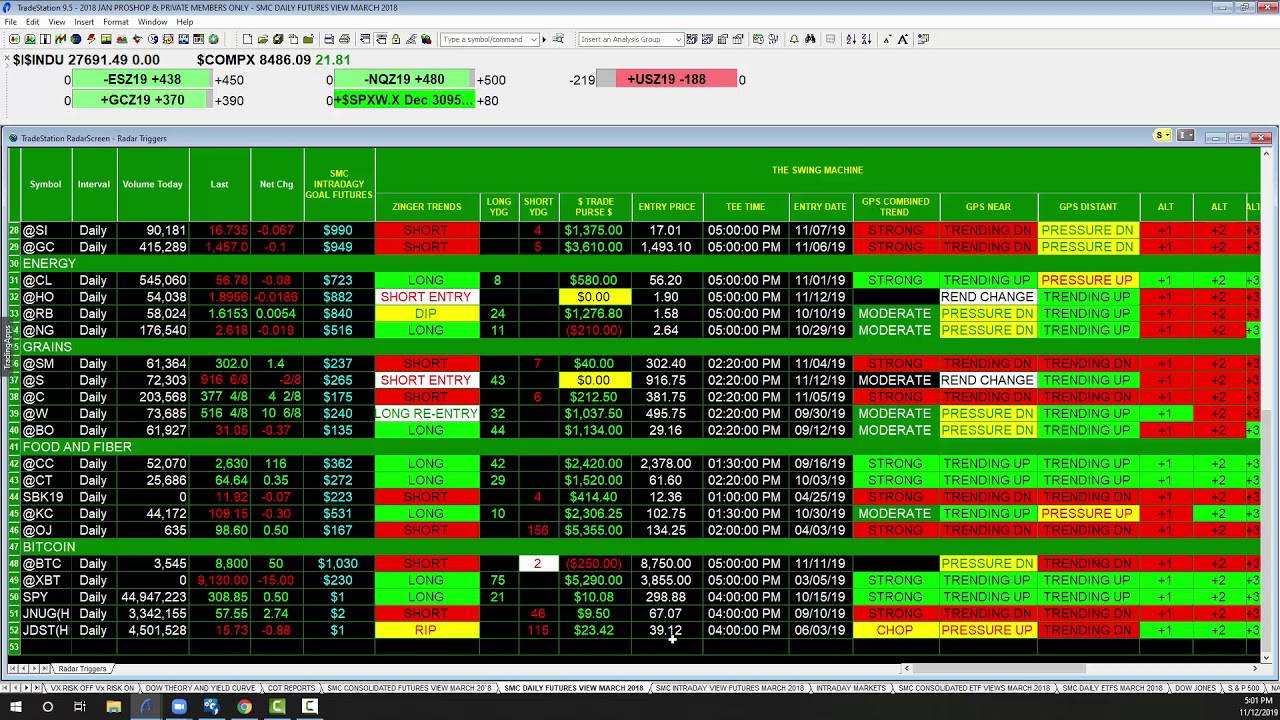Click the first icon after the Analysis Group box
1280x720 pixels.
692,39
